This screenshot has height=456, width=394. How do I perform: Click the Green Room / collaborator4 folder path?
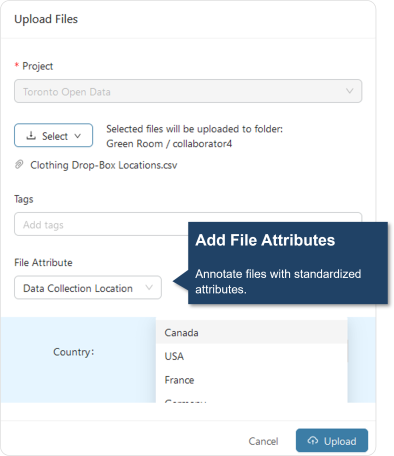[x=169, y=144]
